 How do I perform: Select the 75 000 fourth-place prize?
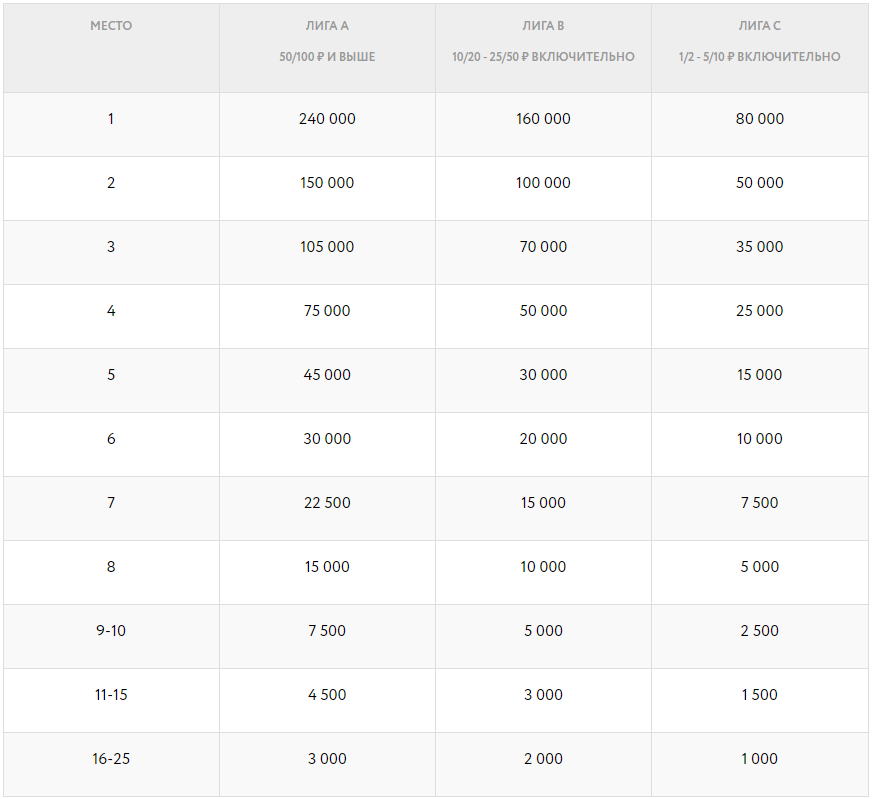(327, 311)
